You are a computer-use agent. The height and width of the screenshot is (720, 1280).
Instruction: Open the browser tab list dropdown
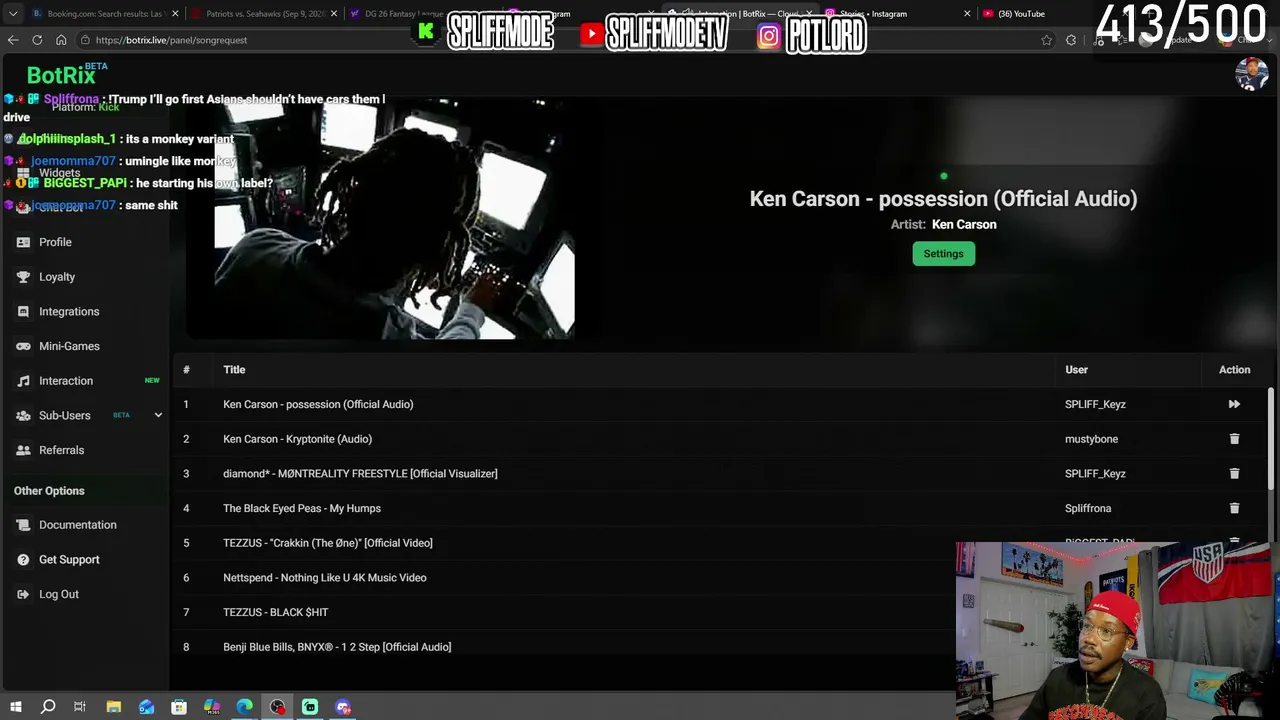coord(13,14)
